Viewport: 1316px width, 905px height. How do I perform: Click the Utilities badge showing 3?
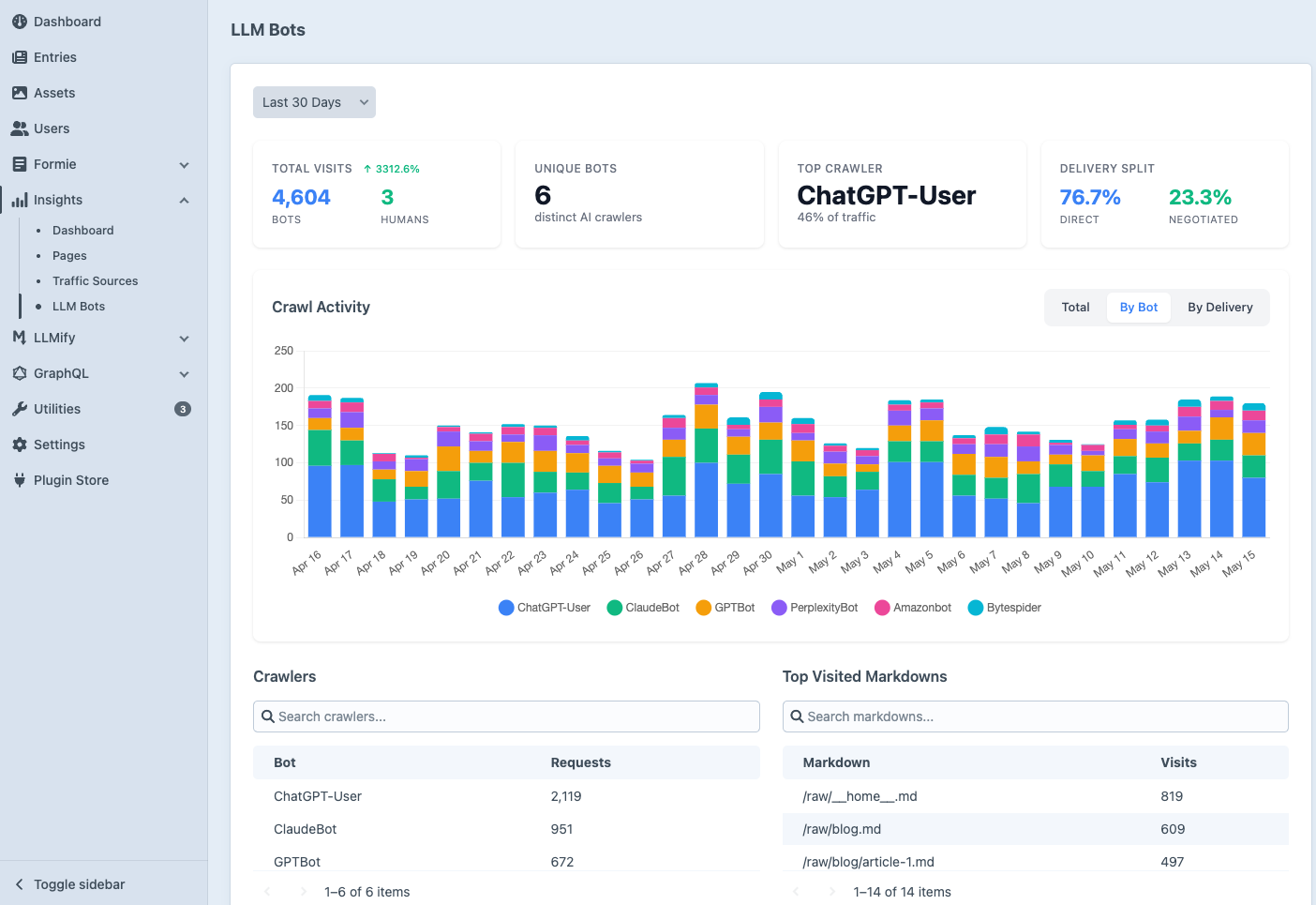click(x=183, y=409)
